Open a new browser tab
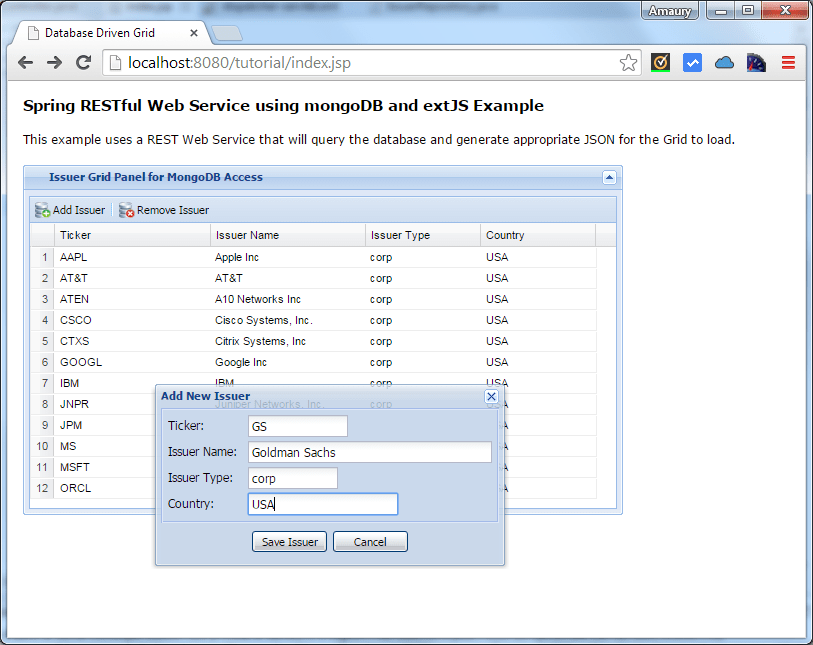 227,31
